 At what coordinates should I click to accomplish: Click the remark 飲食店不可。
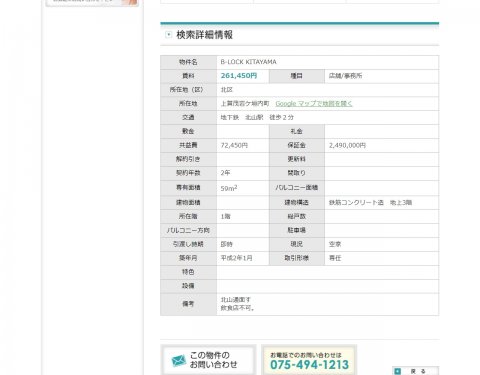(x=238, y=308)
